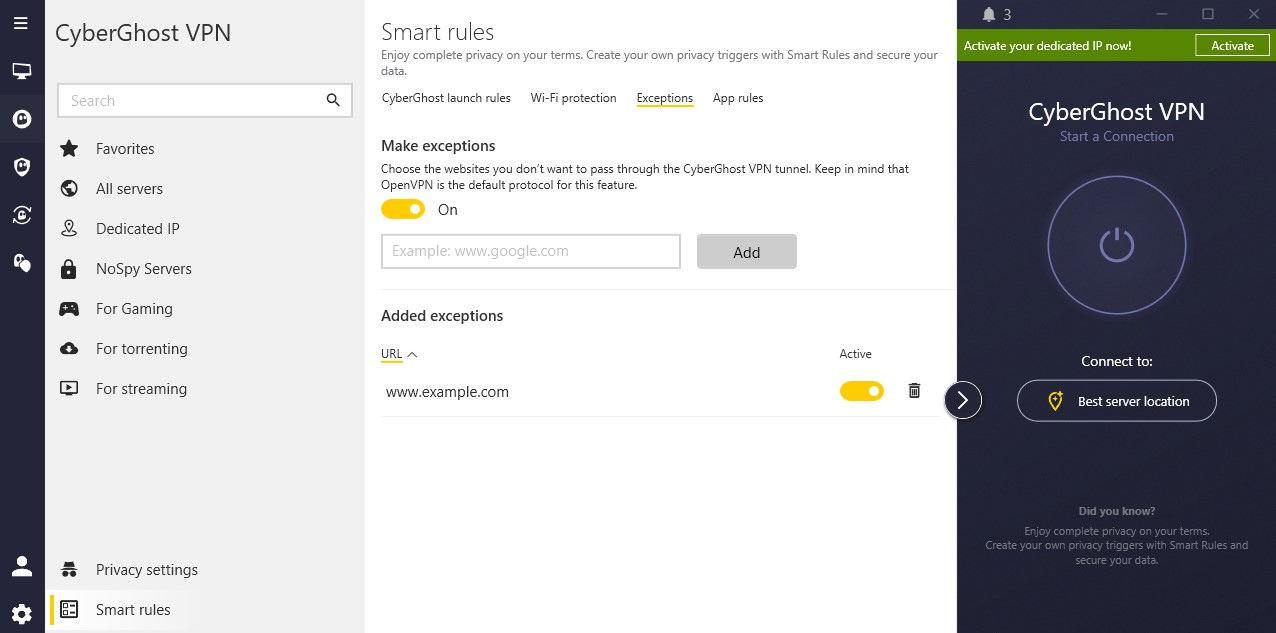Click the For streaming play icon
The image size is (1276, 633).
pyautogui.click(x=69, y=389)
